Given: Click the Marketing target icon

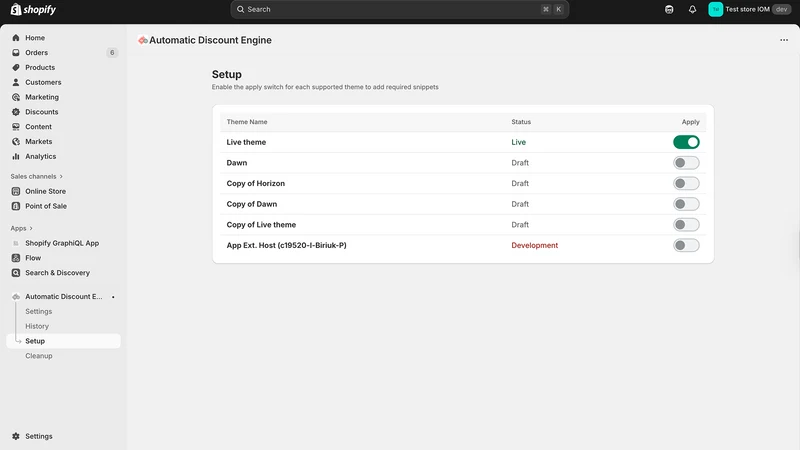Looking at the screenshot, I should click(x=16, y=97).
